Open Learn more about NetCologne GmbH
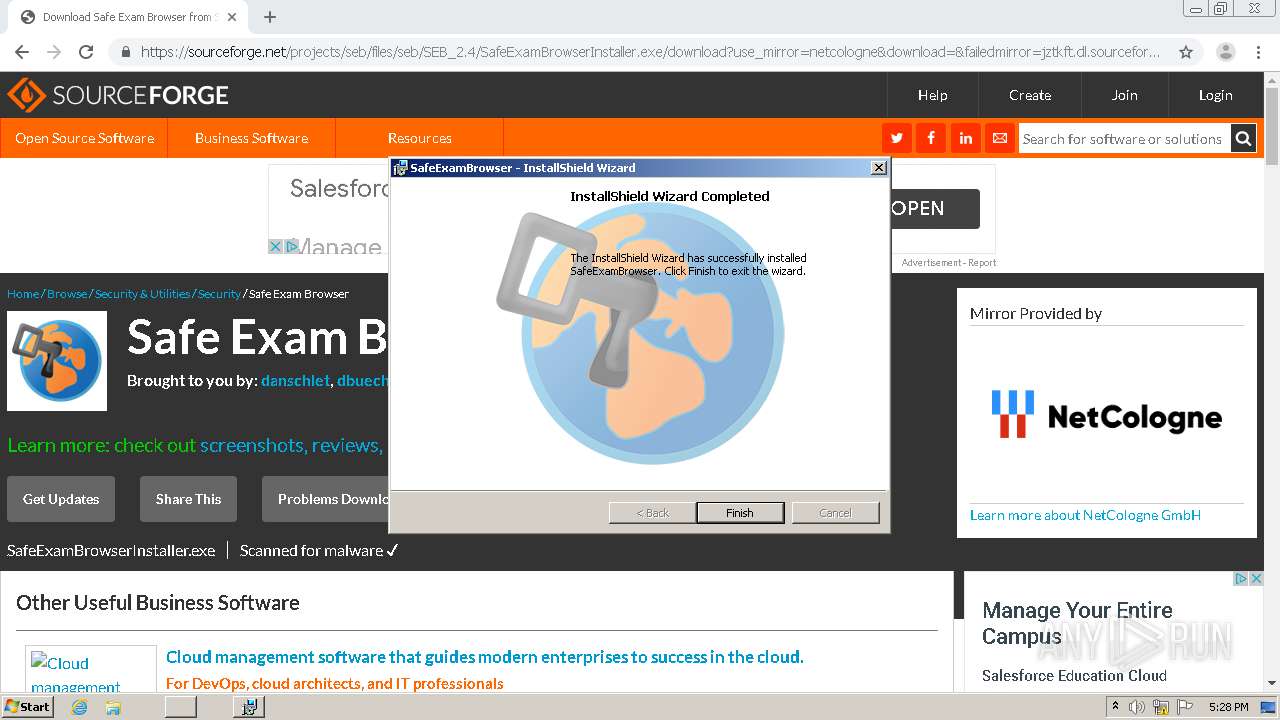Image resolution: width=1280 pixels, height=720 pixels. pos(1085,515)
